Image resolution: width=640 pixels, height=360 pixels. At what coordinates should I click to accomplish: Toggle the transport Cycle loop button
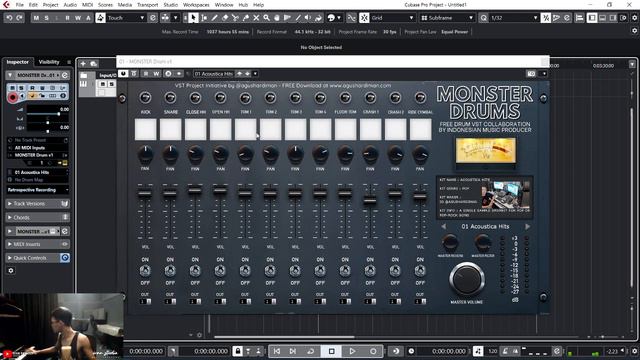tap(311, 351)
